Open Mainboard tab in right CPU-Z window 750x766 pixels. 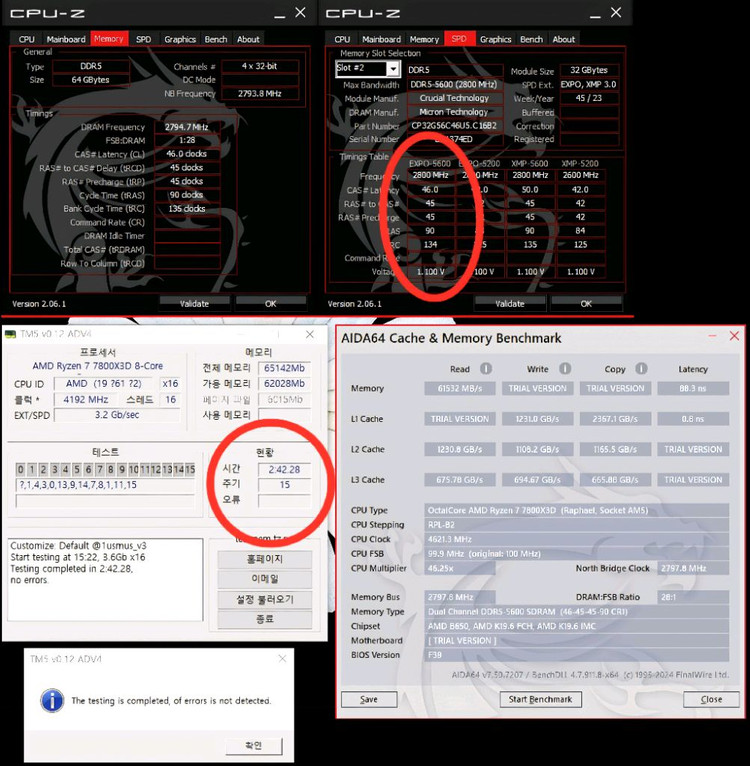tap(382, 39)
